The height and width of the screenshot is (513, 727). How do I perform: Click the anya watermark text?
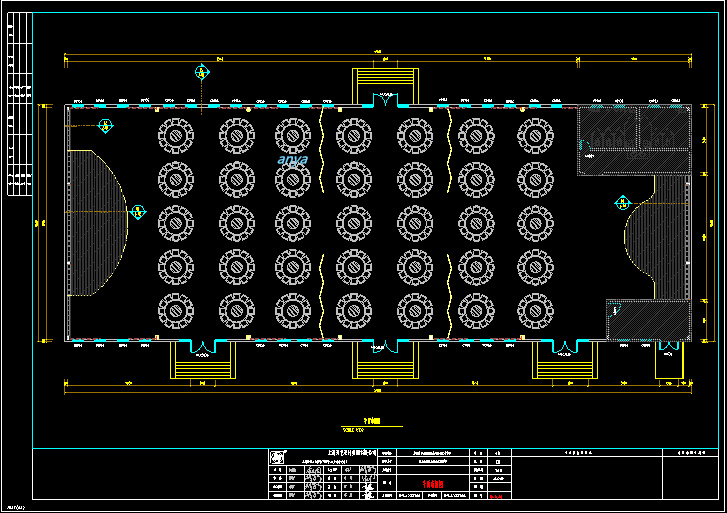[293, 159]
